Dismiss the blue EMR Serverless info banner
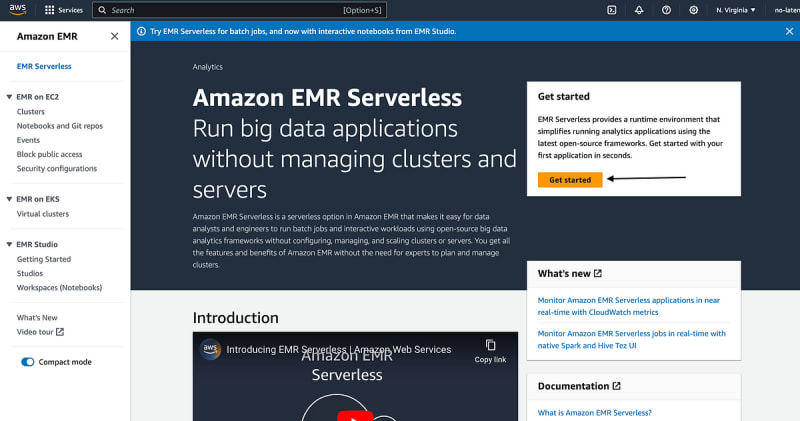The width and height of the screenshot is (800, 421). pos(788,31)
